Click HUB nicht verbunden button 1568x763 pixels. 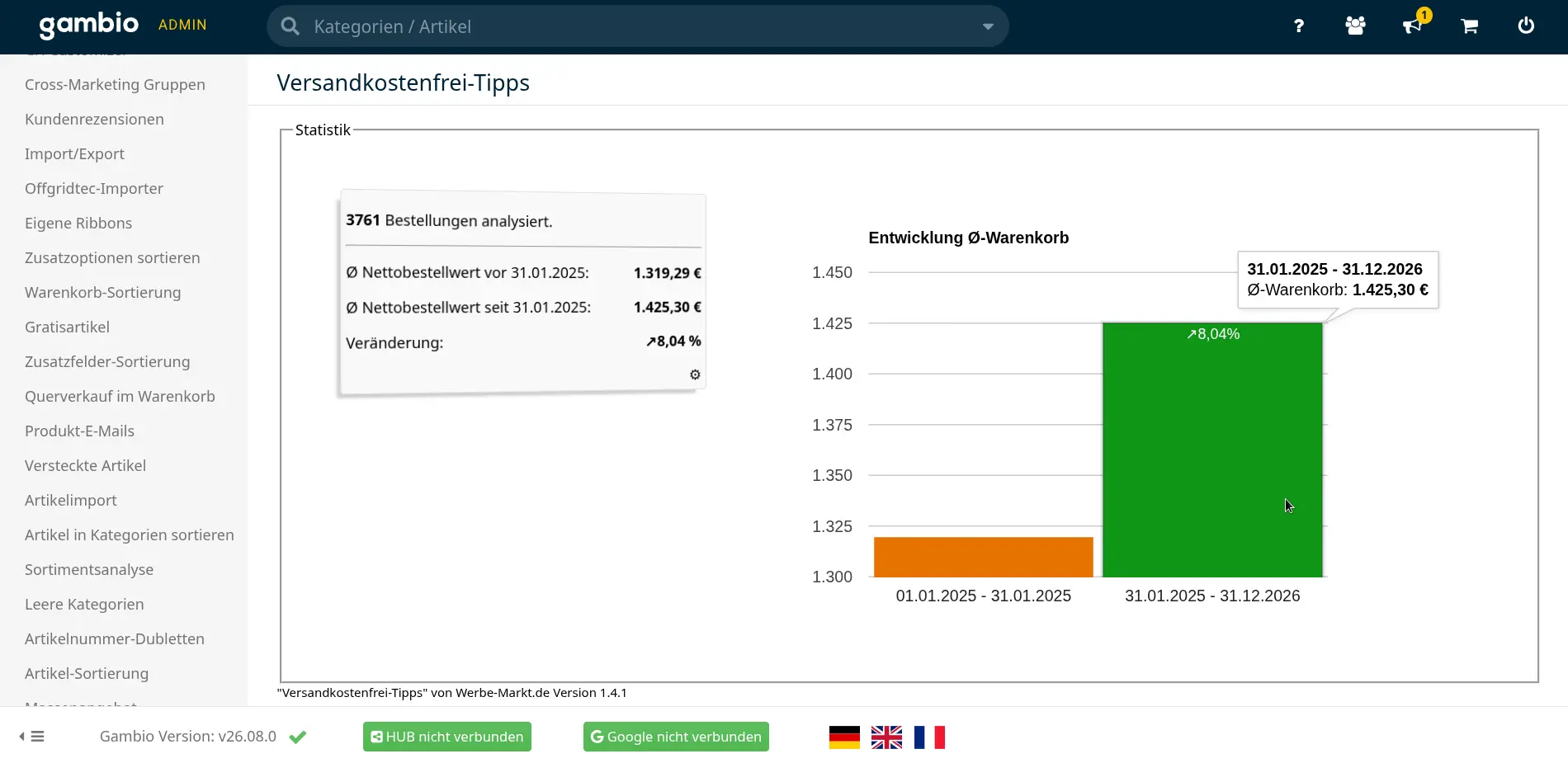(x=447, y=737)
